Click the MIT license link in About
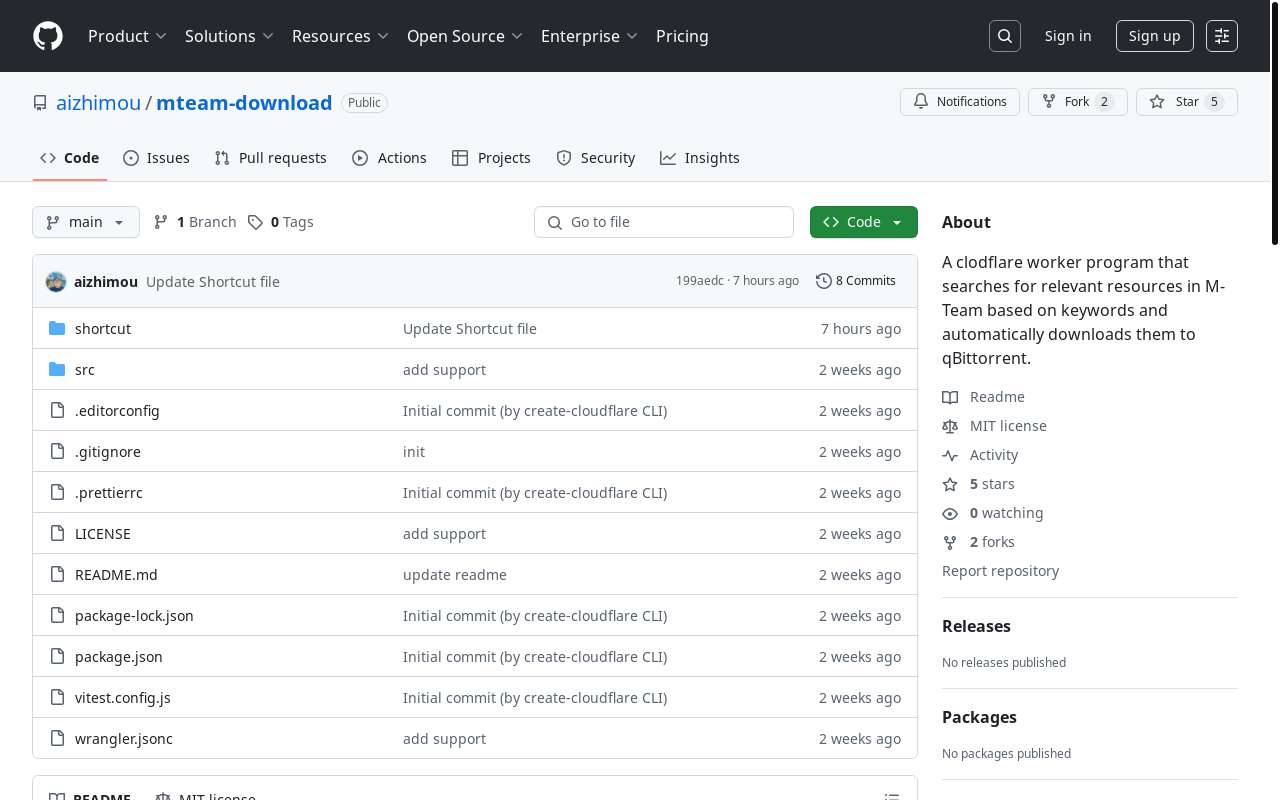This screenshot has width=1280, height=800. point(1008,426)
